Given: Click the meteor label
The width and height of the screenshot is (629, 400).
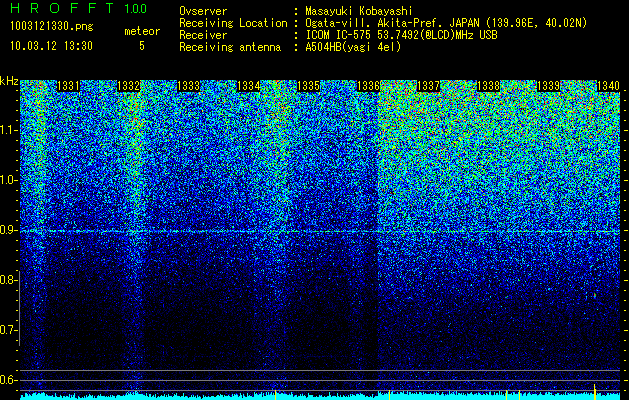Looking at the screenshot, I should [x=142, y=31].
